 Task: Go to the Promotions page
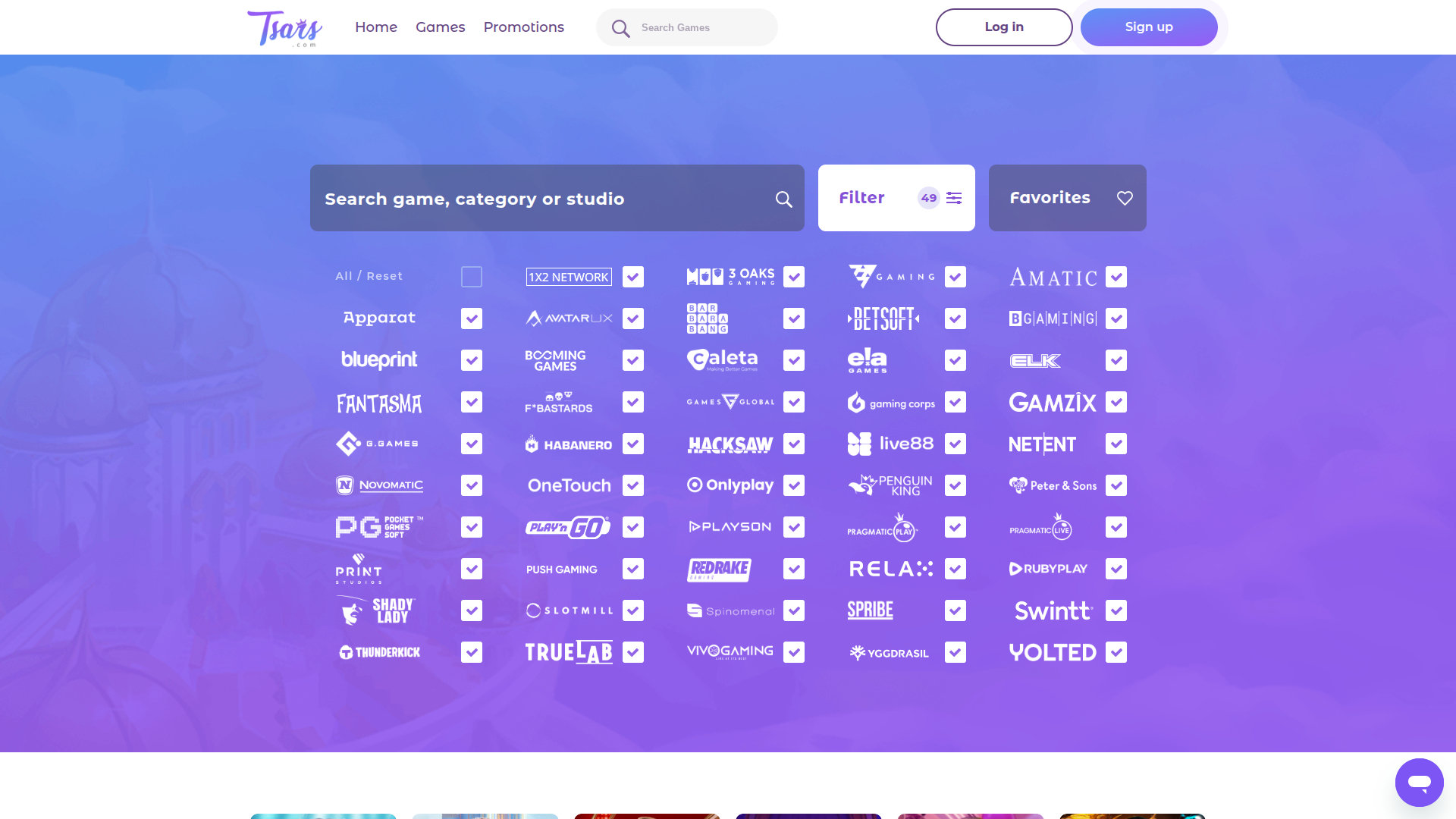(523, 27)
